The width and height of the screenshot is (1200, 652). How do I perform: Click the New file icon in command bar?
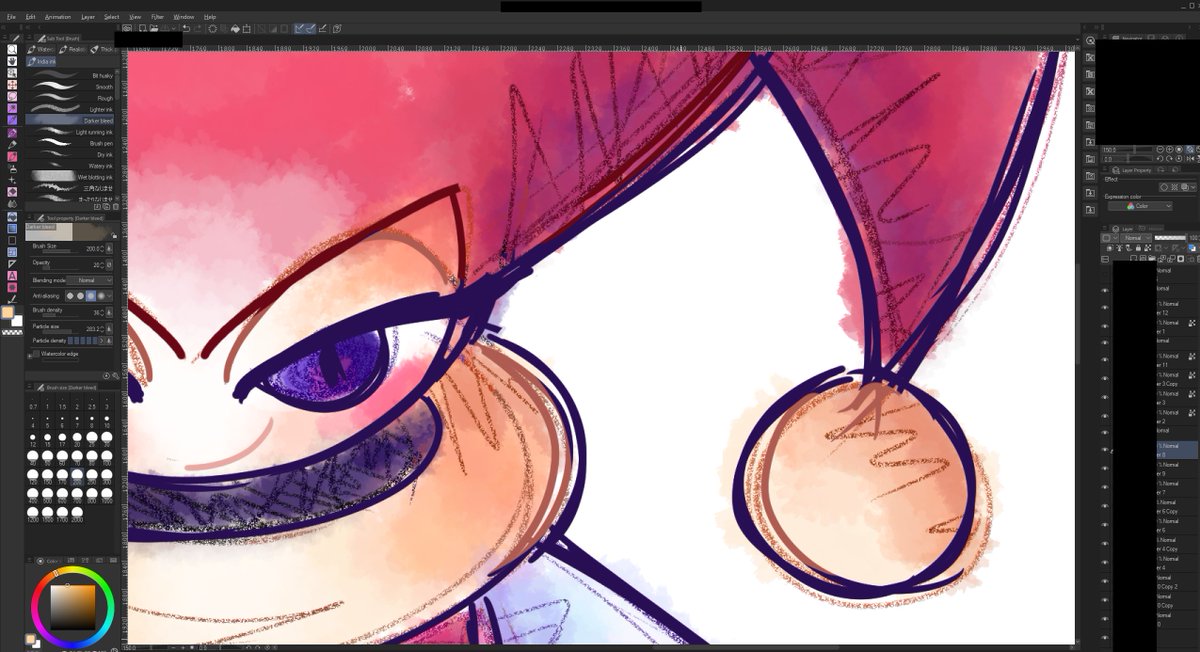(x=142, y=28)
